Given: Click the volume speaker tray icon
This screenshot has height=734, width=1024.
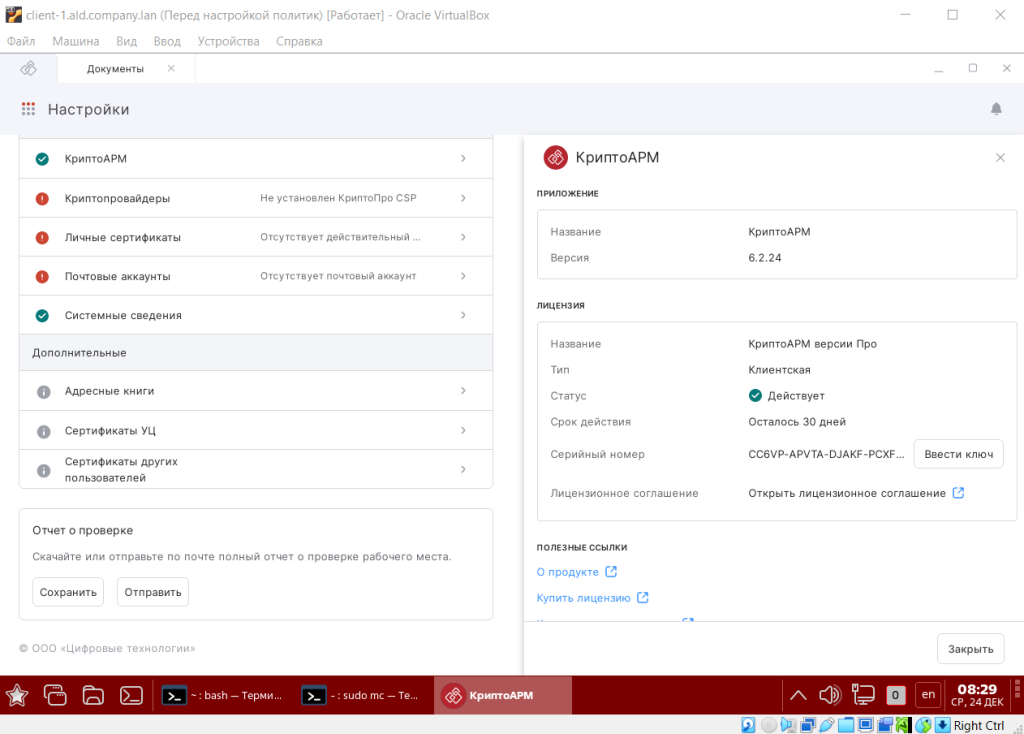Looking at the screenshot, I should coord(829,695).
